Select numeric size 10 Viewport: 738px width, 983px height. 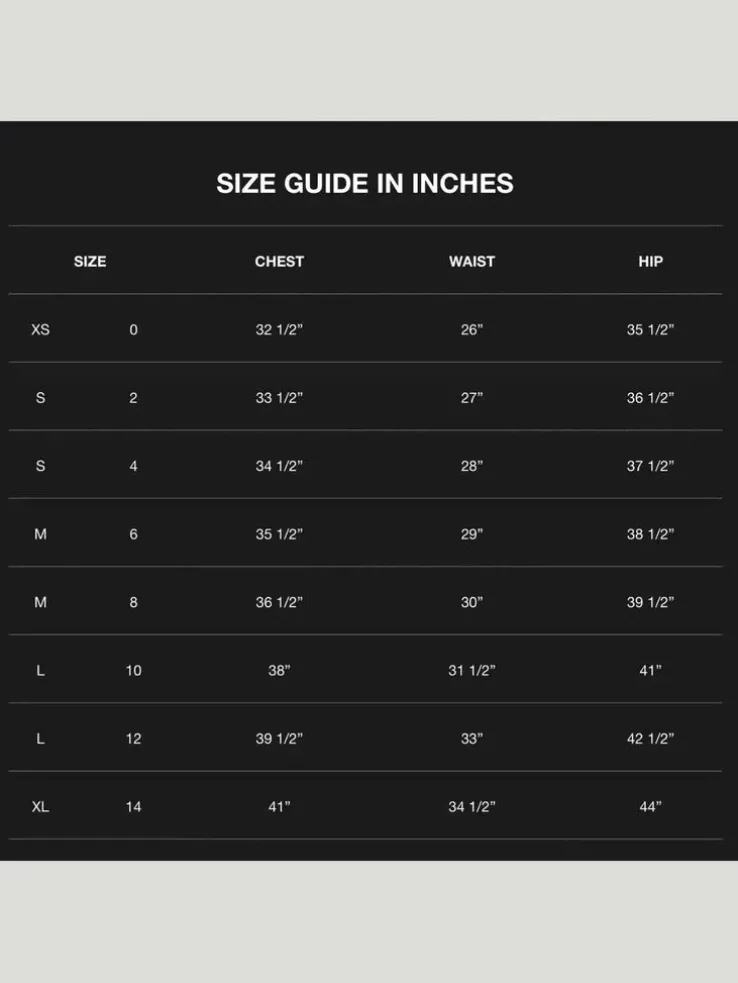(x=134, y=671)
